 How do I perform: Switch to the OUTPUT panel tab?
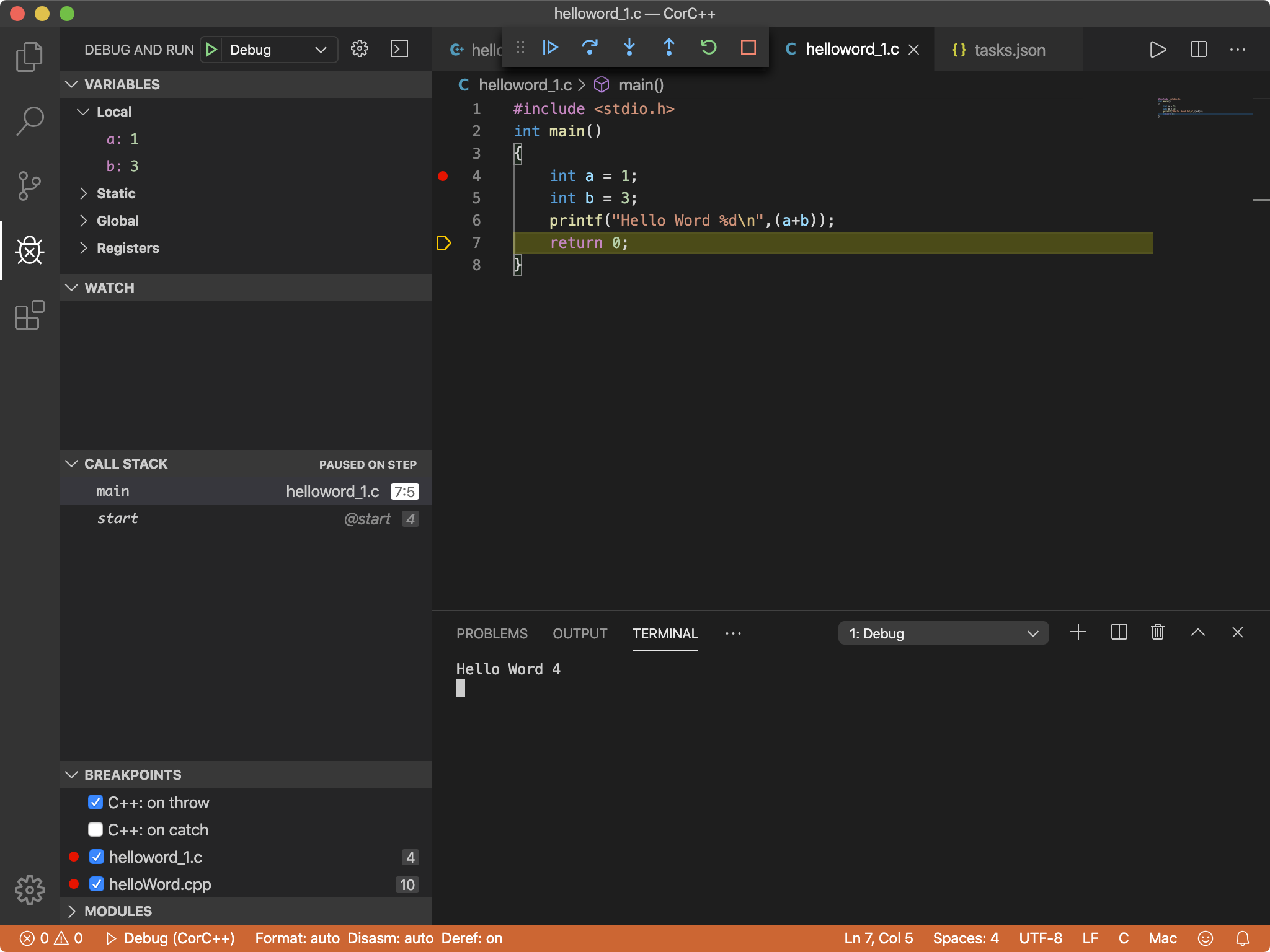[x=580, y=633]
